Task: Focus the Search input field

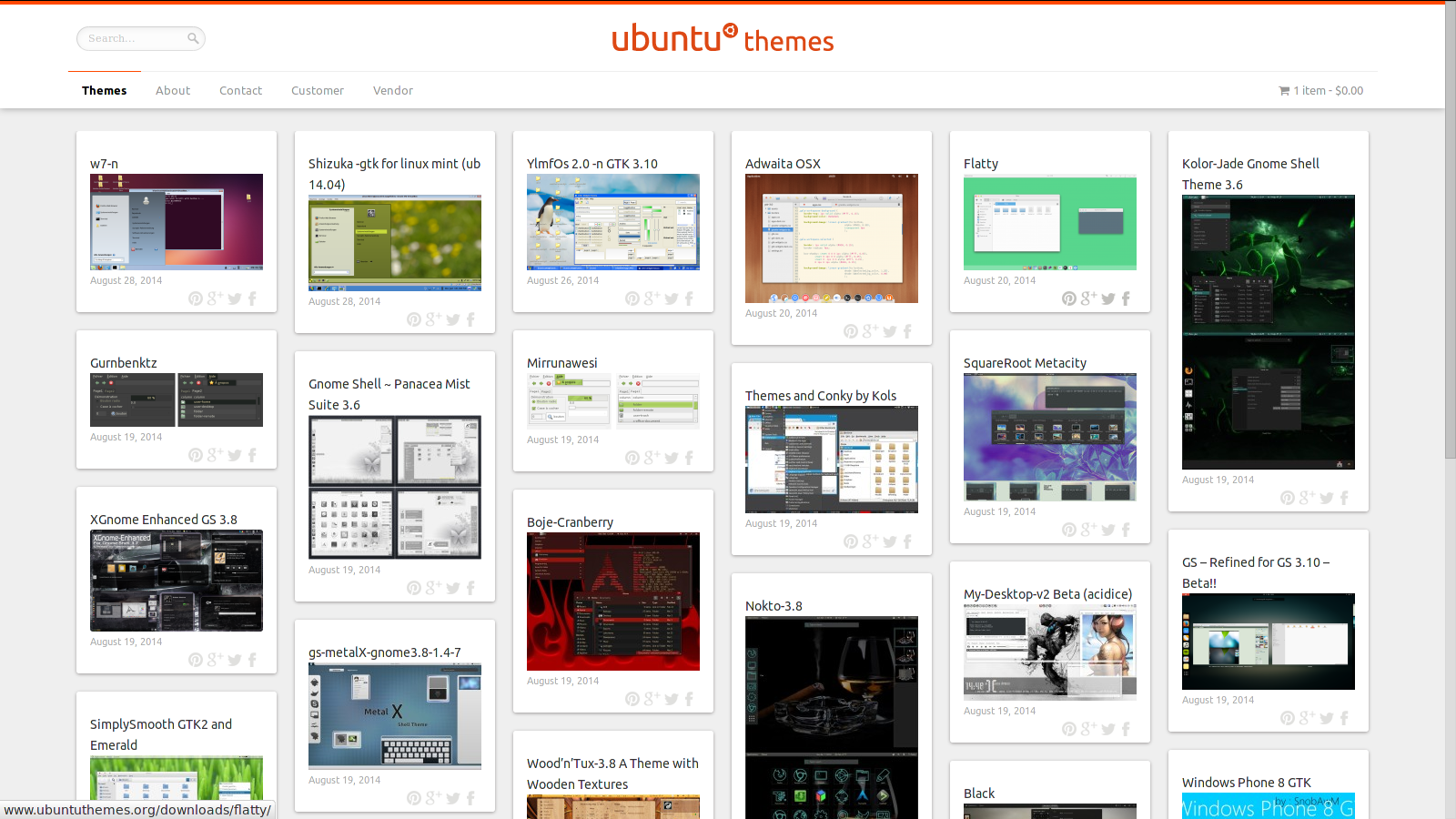Action: tap(141, 38)
